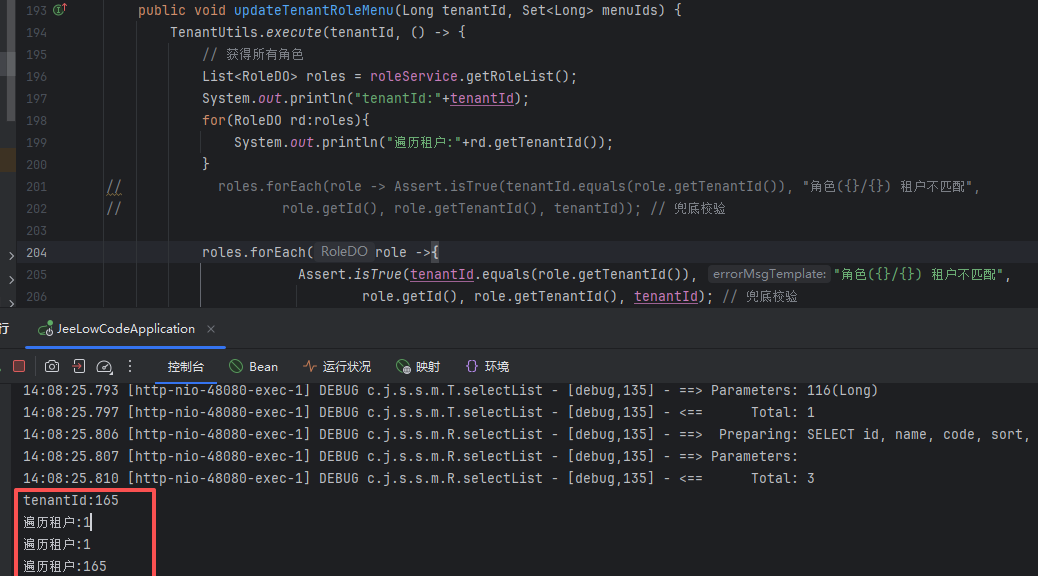Select the JeeLowCodeApplication run configuration tab
The height and width of the screenshot is (576, 1038).
[x=125, y=329]
